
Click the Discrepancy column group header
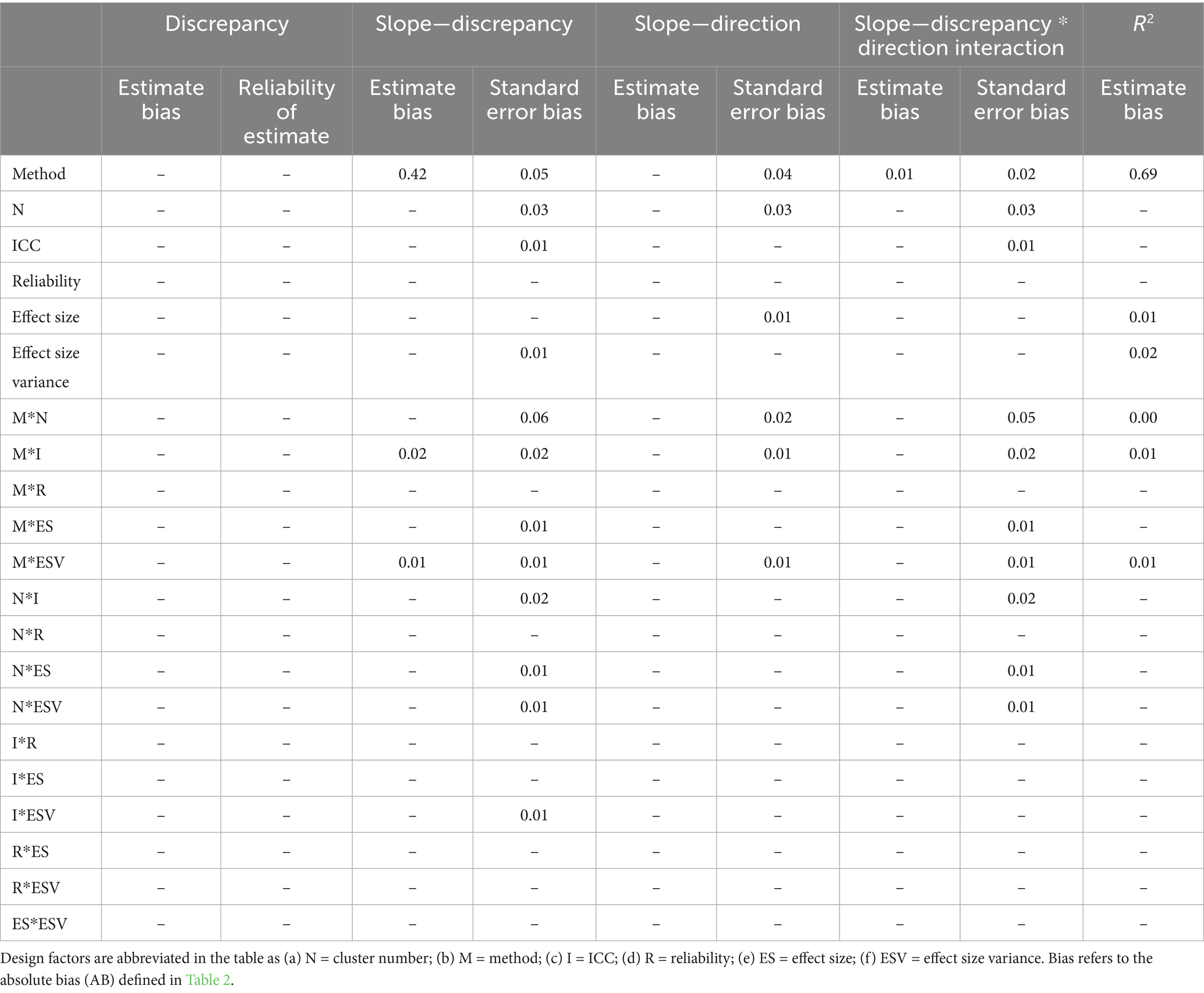[x=227, y=24]
